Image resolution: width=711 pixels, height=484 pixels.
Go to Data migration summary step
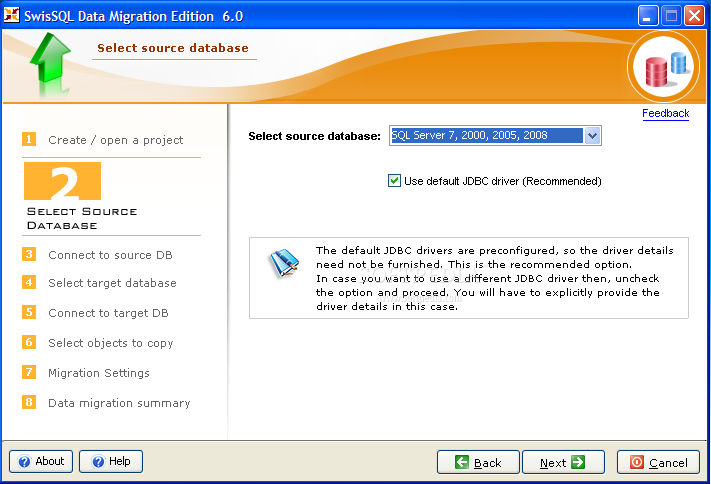click(x=119, y=403)
